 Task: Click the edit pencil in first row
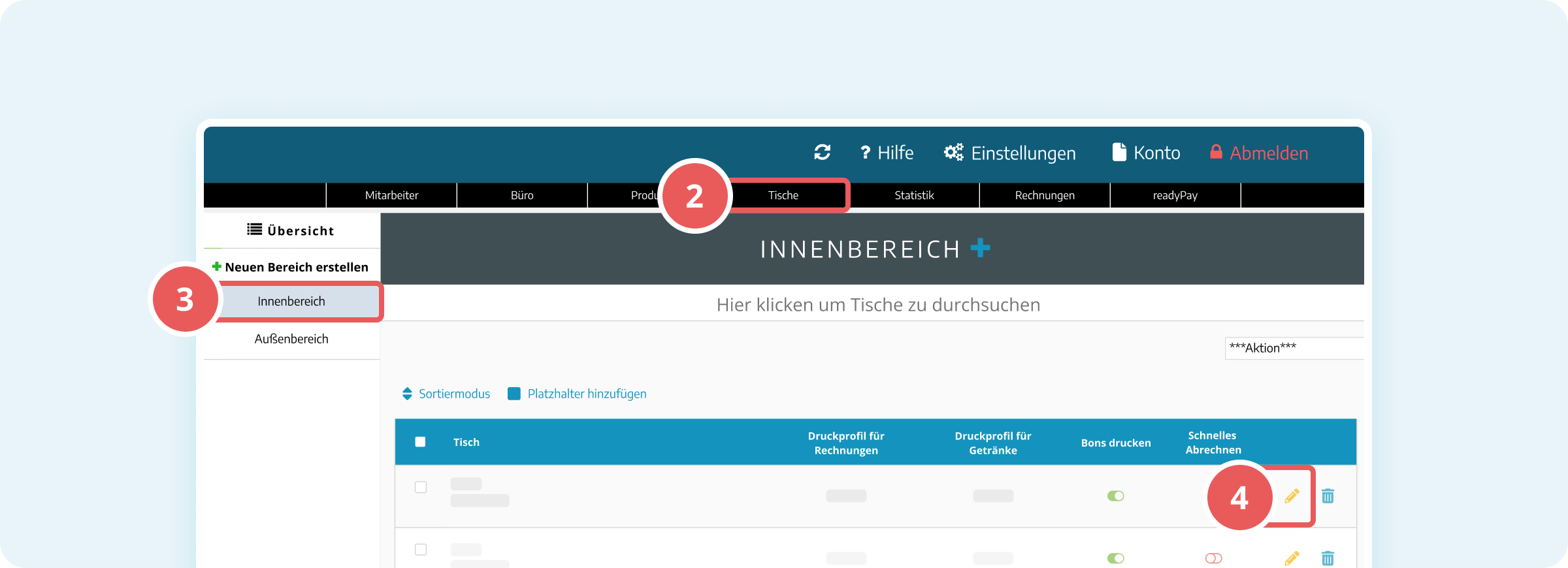click(1292, 496)
